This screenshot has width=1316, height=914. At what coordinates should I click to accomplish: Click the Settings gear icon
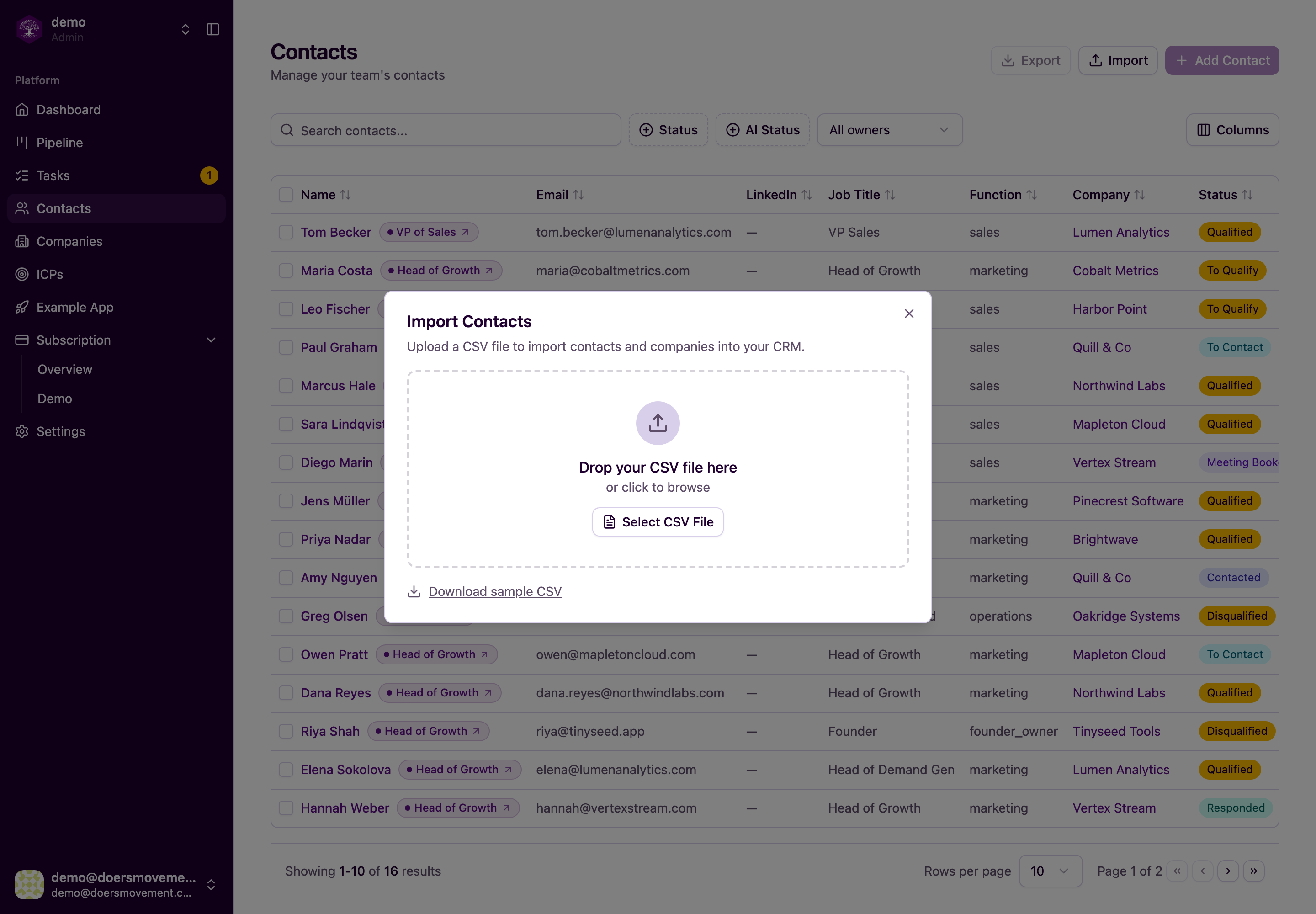[x=22, y=431]
